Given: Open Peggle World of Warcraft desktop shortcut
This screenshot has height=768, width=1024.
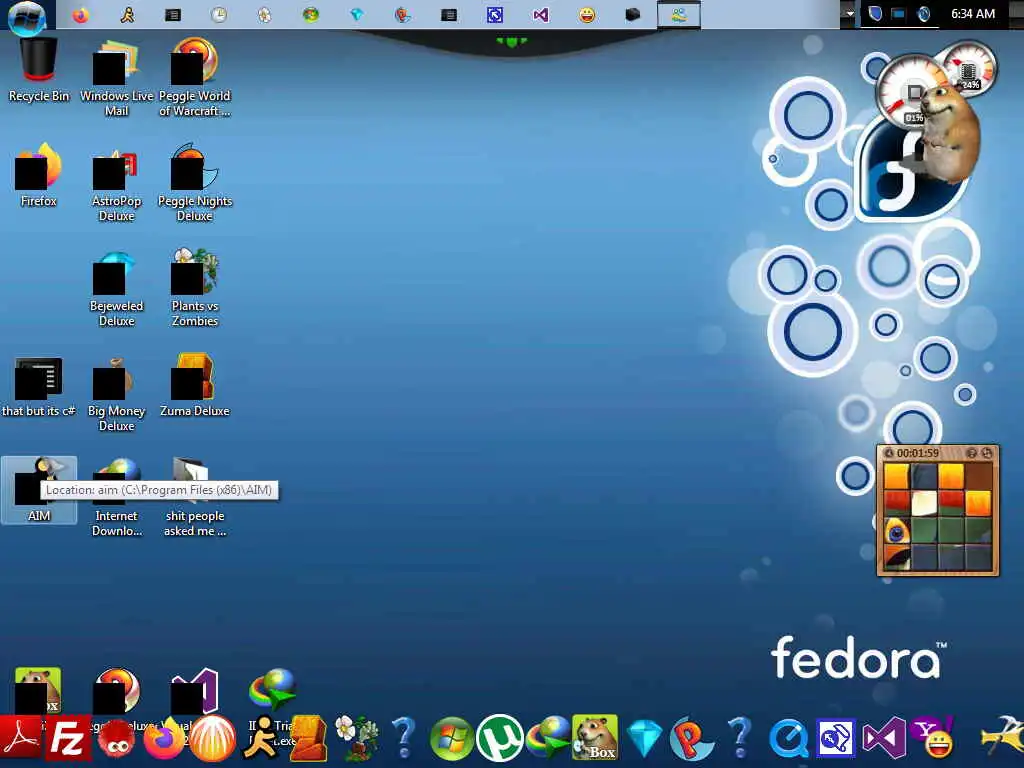Looking at the screenshot, I should 195,77.
